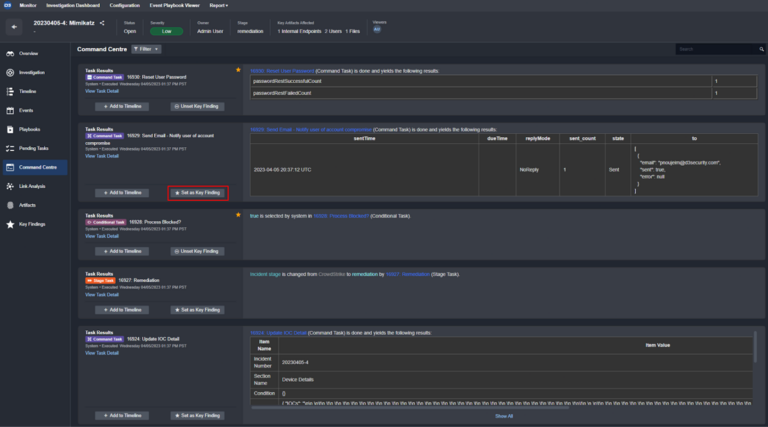768x427 pixels.
Task: Open the Artifacts sidebar icon
Action: [x=10, y=205]
